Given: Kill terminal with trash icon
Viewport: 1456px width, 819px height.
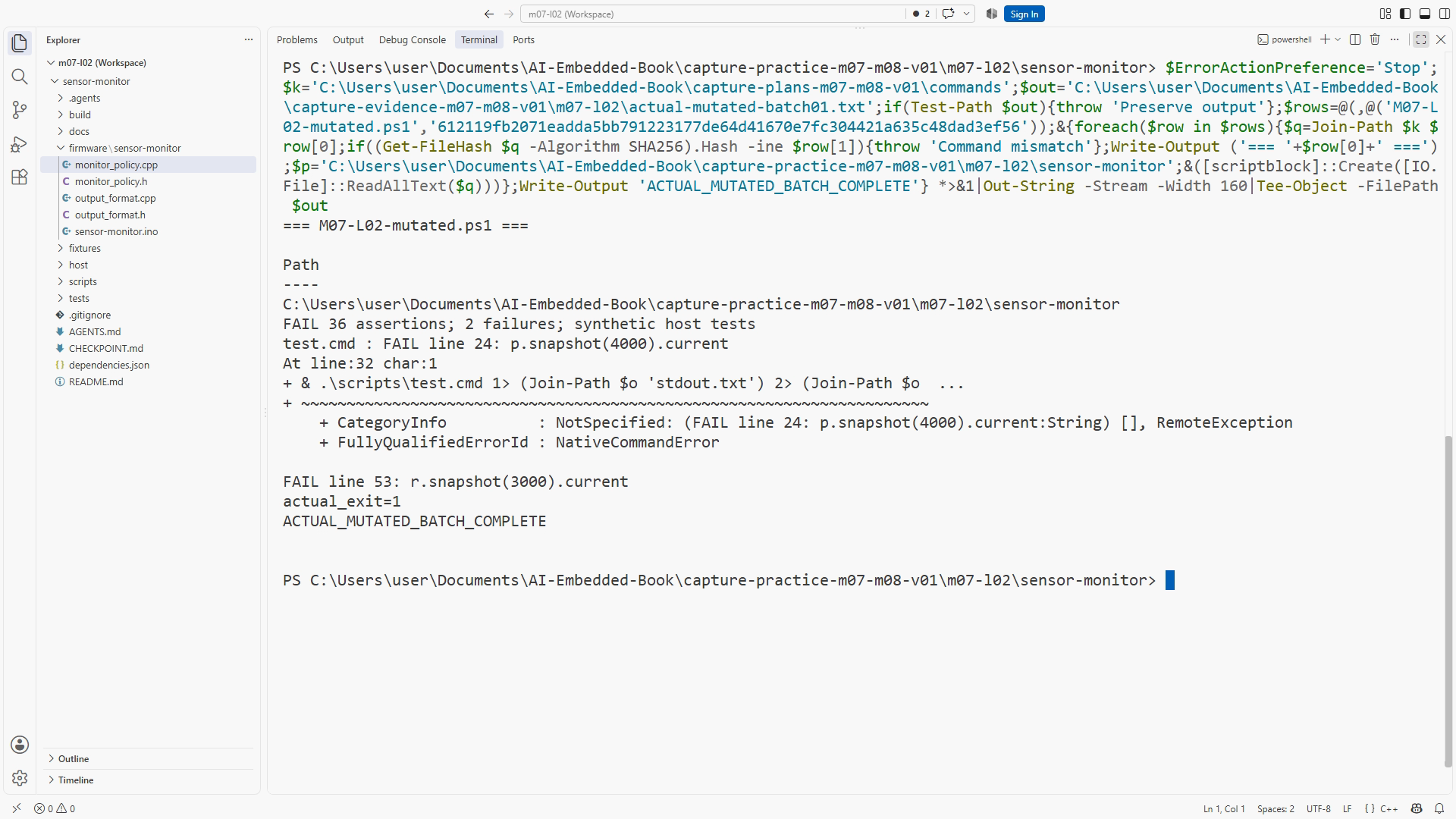Looking at the screenshot, I should coord(1374,39).
